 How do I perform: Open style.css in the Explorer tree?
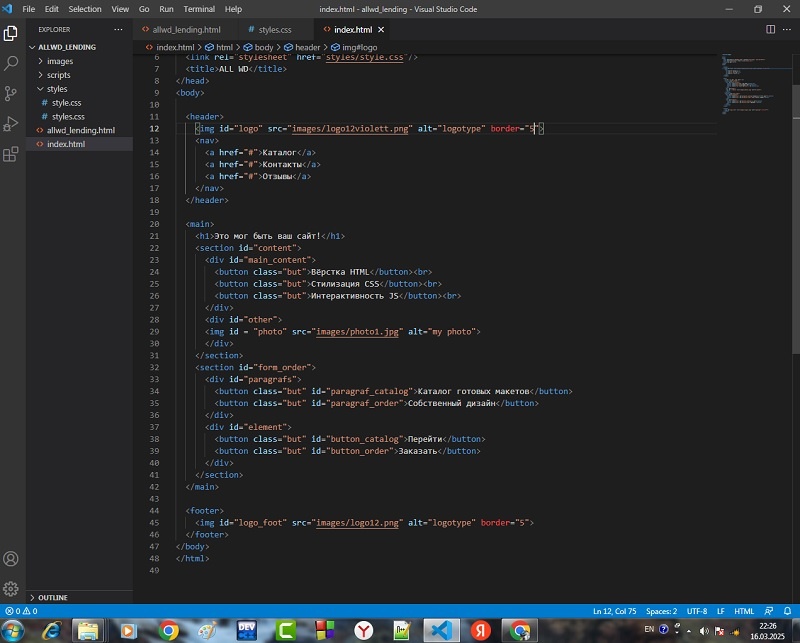(66, 103)
